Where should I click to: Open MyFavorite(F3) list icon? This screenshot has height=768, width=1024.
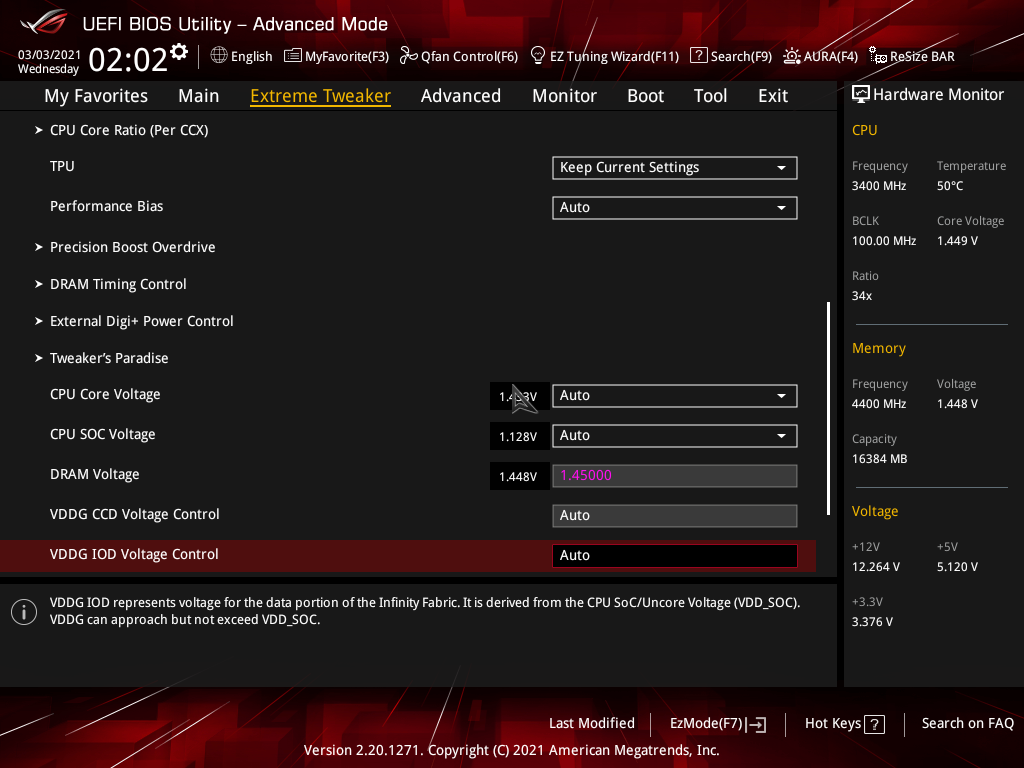coord(293,56)
